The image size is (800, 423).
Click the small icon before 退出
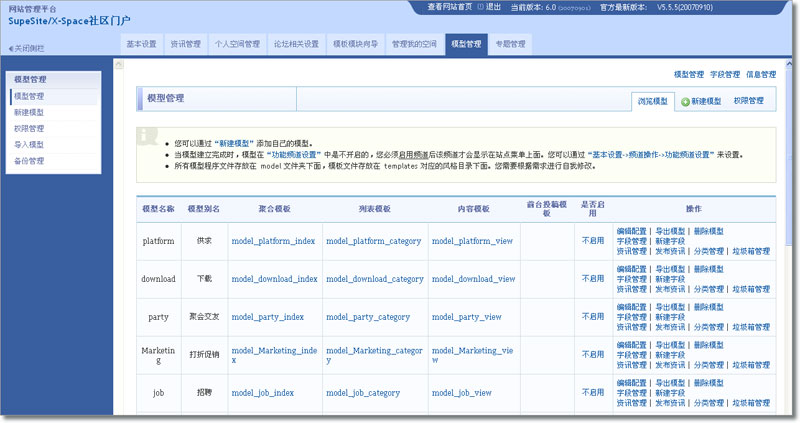[480, 7]
